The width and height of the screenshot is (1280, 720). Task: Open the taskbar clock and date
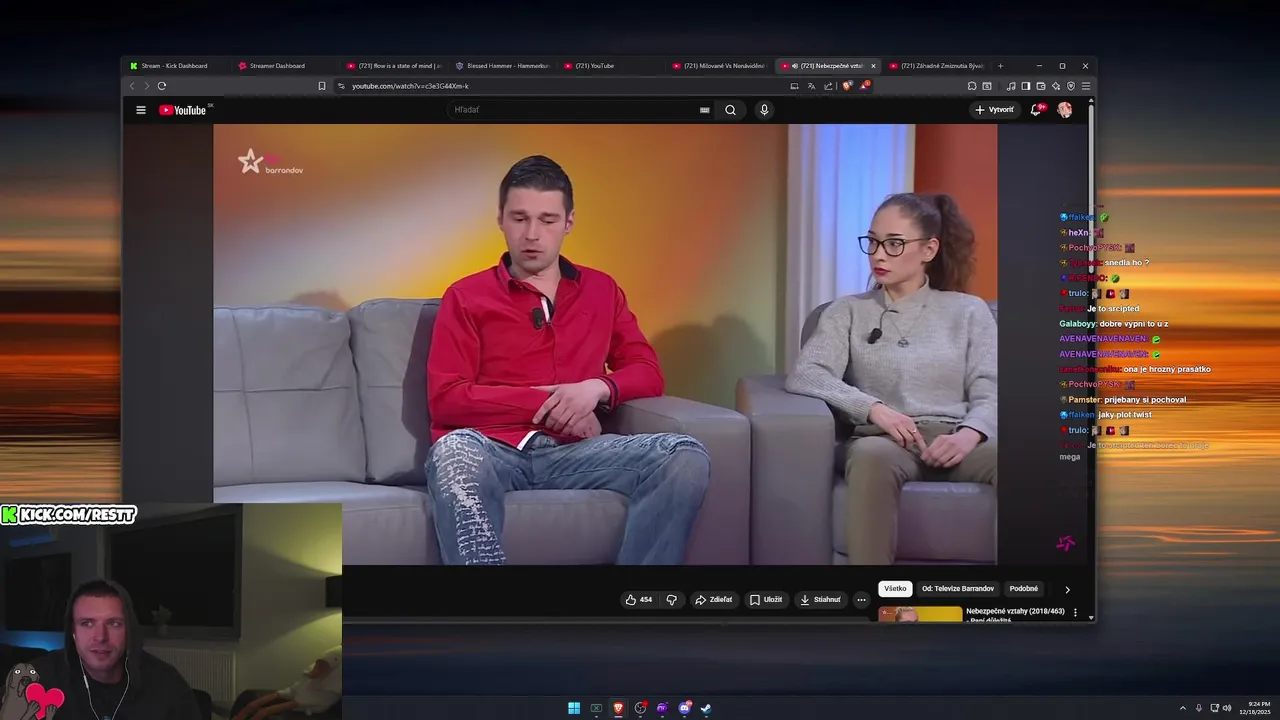(1257, 708)
